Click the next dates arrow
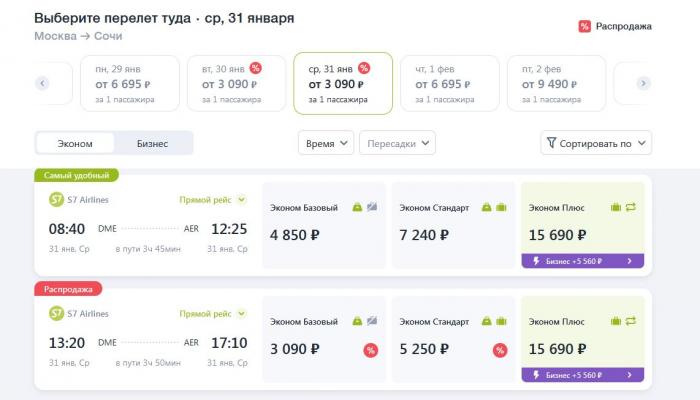This screenshot has width=700, height=400. (643, 83)
